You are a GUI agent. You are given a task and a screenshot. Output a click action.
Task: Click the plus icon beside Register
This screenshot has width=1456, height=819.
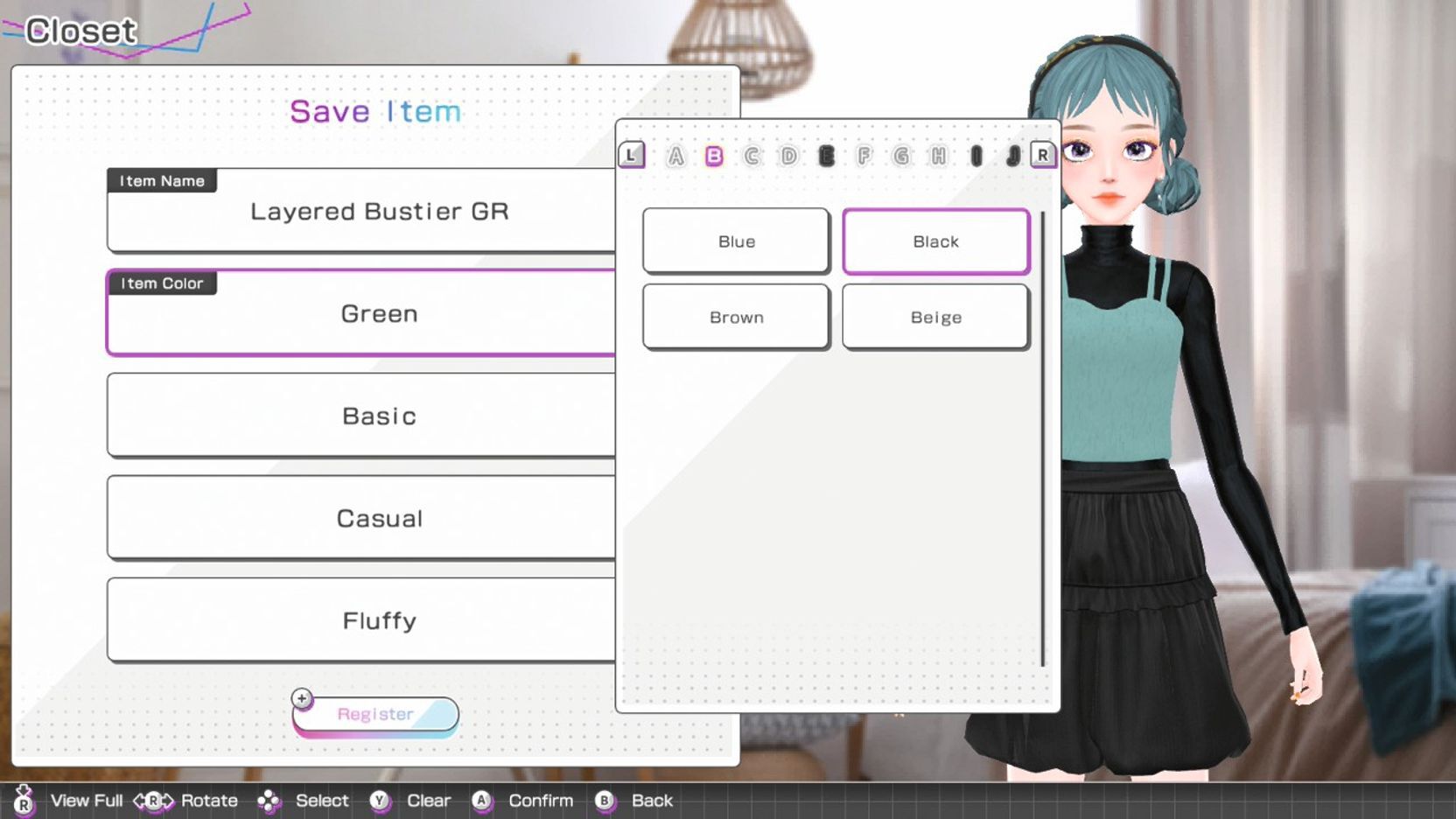pyautogui.click(x=302, y=698)
